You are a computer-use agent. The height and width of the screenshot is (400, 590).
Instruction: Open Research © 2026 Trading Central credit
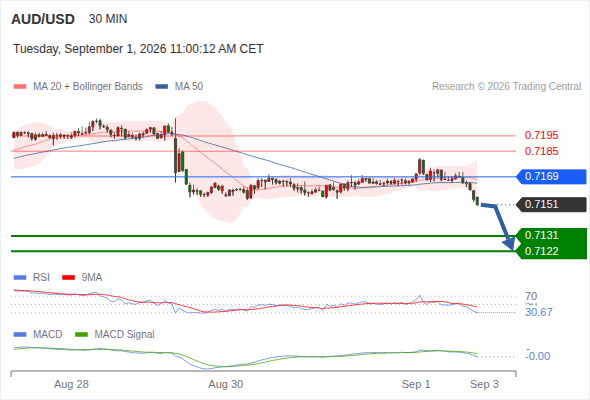click(x=506, y=87)
